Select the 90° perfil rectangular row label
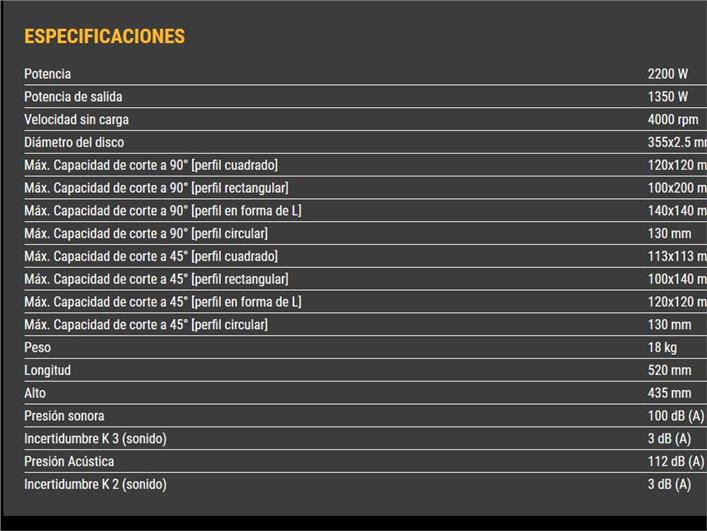The height and width of the screenshot is (531, 707). [x=156, y=188]
